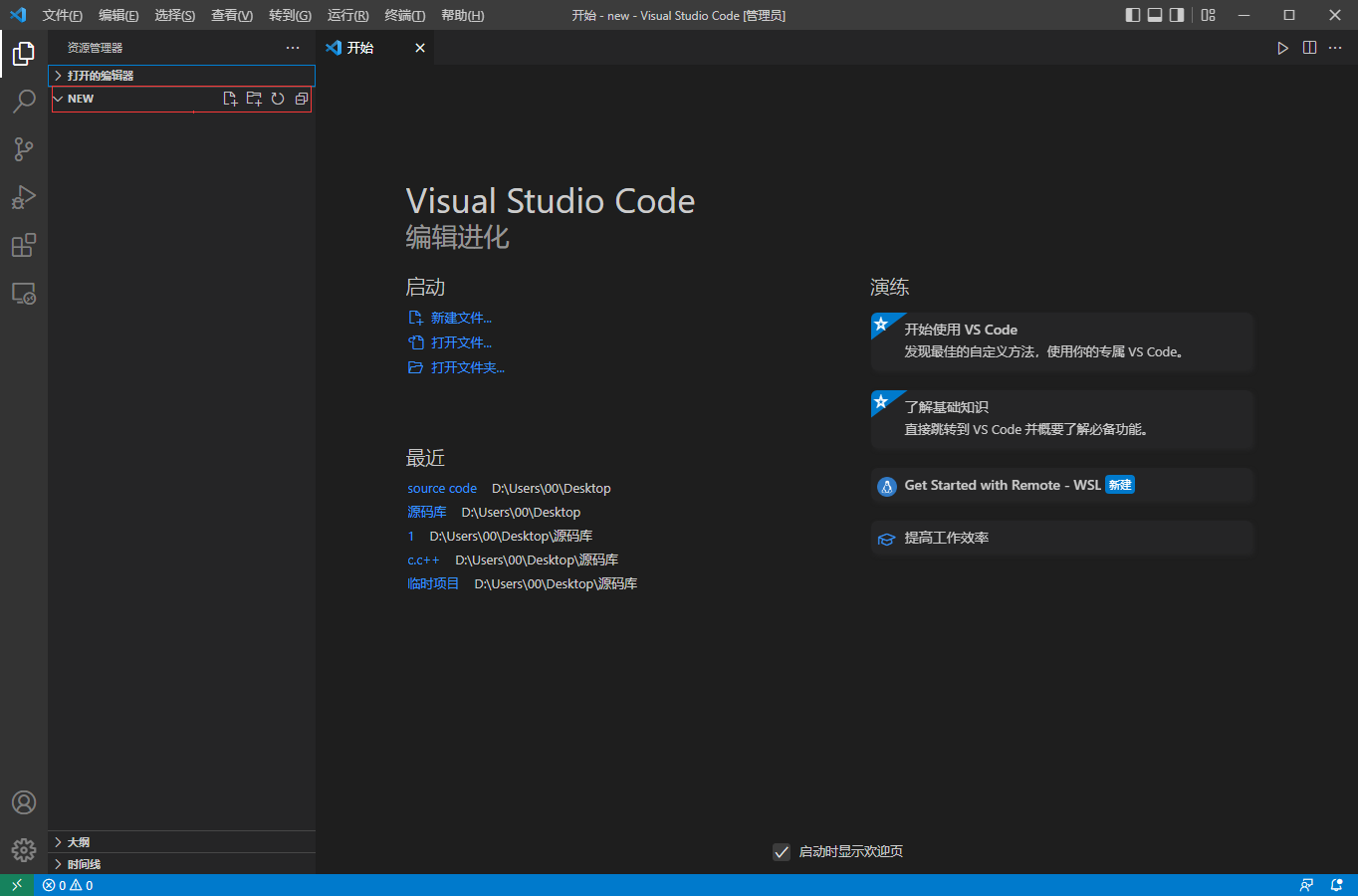Open the 查看(V) menu
Image resolution: width=1358 pixels, height=896 pixels.
pos(232,15)
